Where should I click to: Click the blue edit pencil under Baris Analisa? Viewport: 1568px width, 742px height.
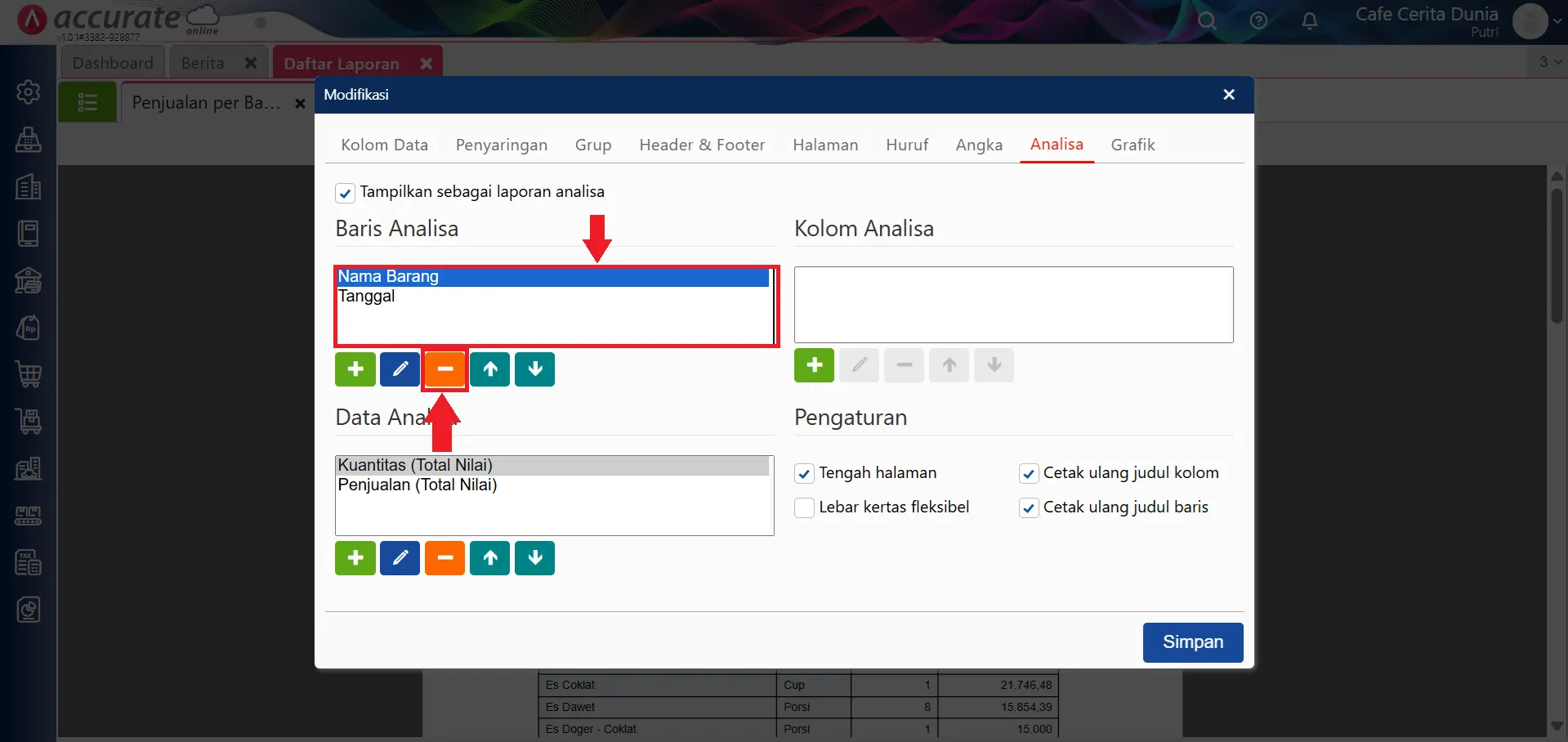400,369
